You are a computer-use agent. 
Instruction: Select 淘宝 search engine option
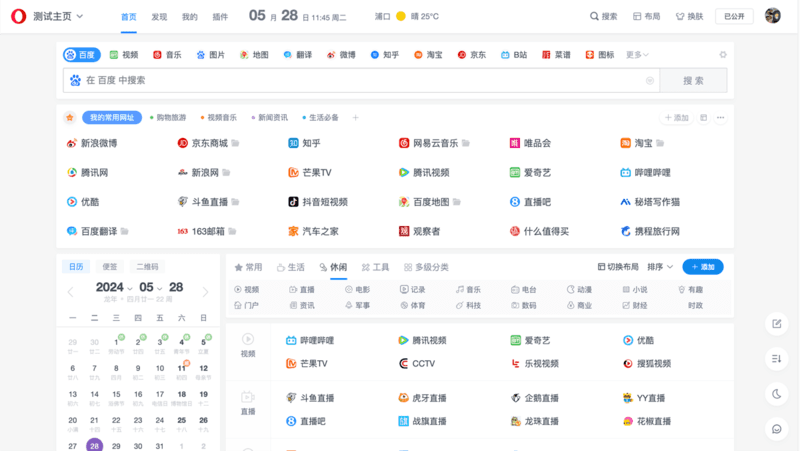(428, 55)
